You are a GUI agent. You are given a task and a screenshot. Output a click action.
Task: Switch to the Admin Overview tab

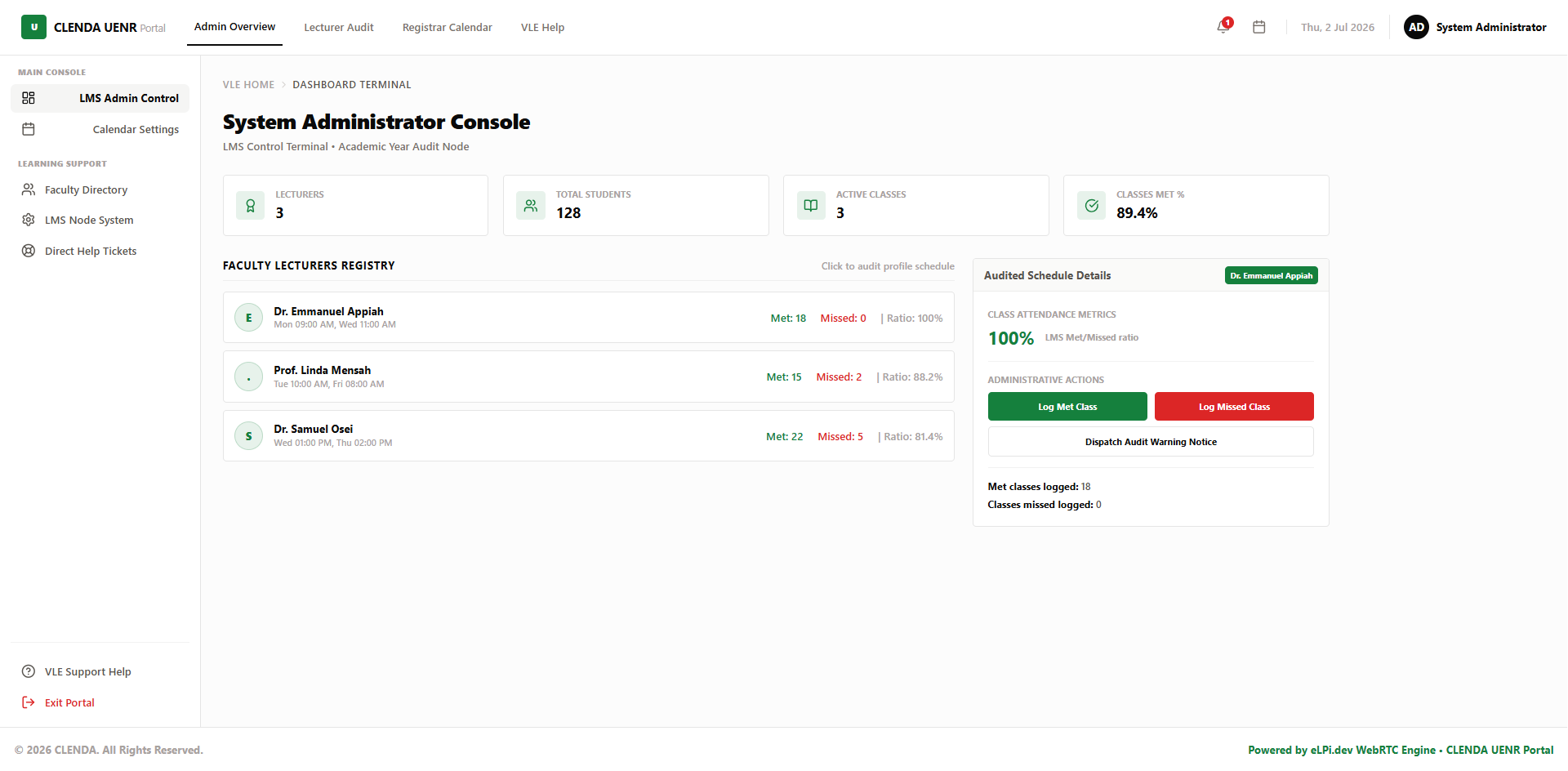(x=234, y=27)
